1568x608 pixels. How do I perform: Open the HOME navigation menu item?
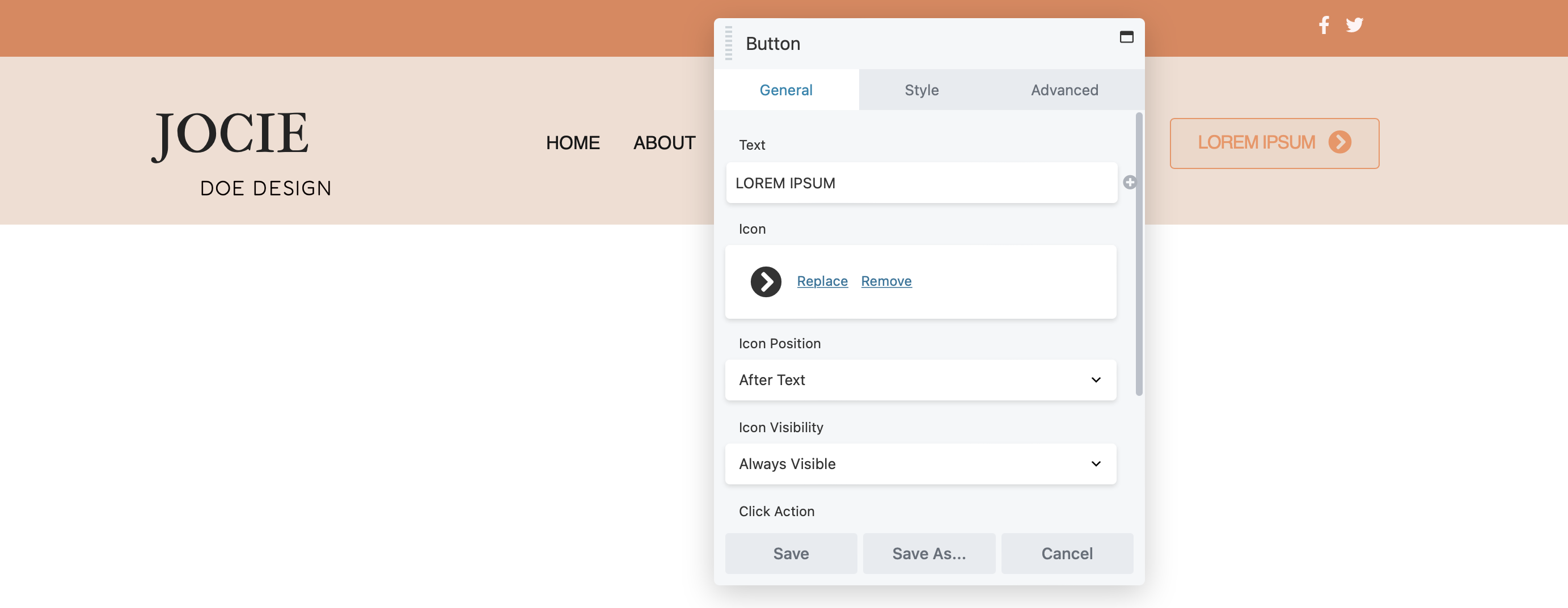[x=573, y=143]
